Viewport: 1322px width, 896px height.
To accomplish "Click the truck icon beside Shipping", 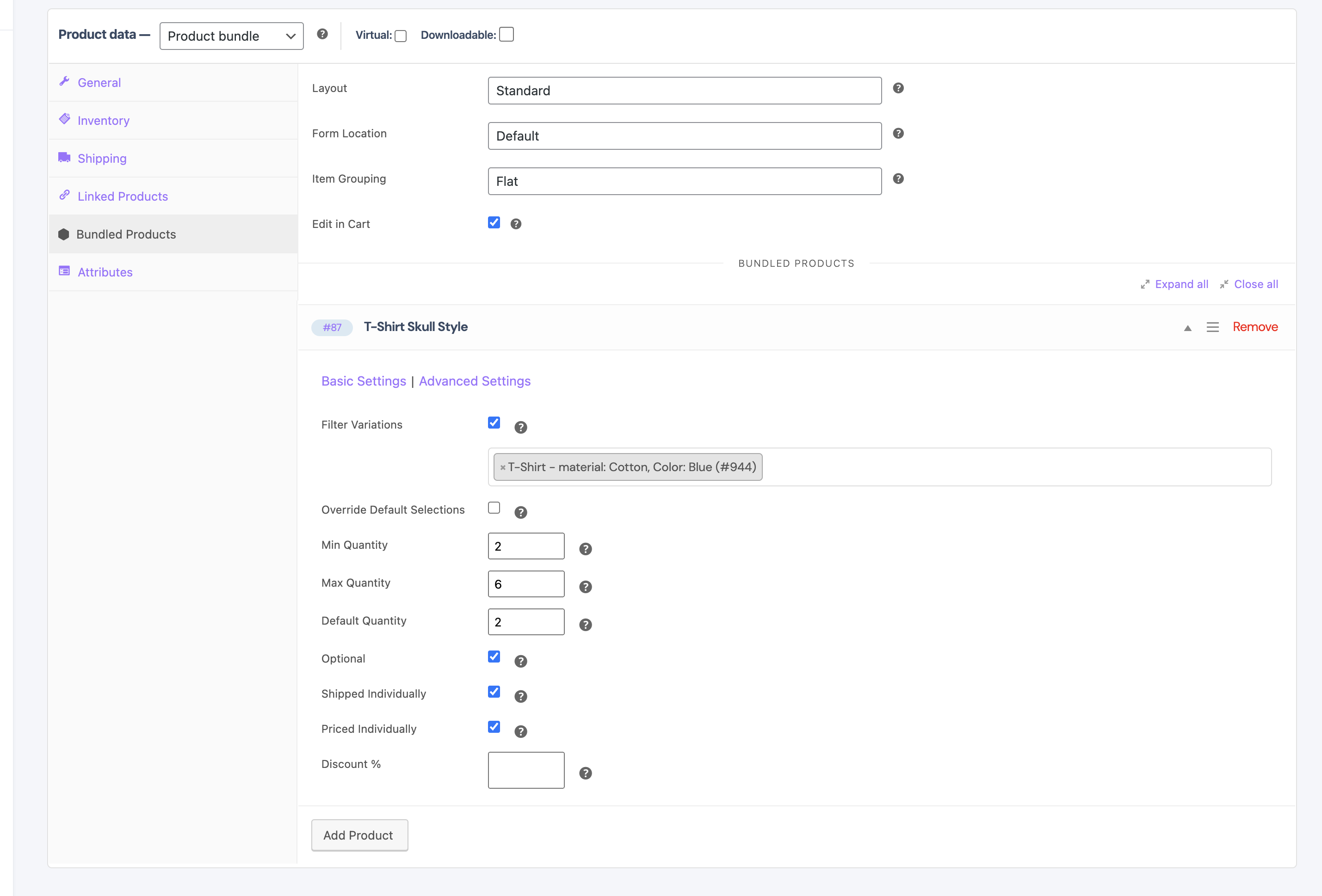I will [x=64, y=157].
